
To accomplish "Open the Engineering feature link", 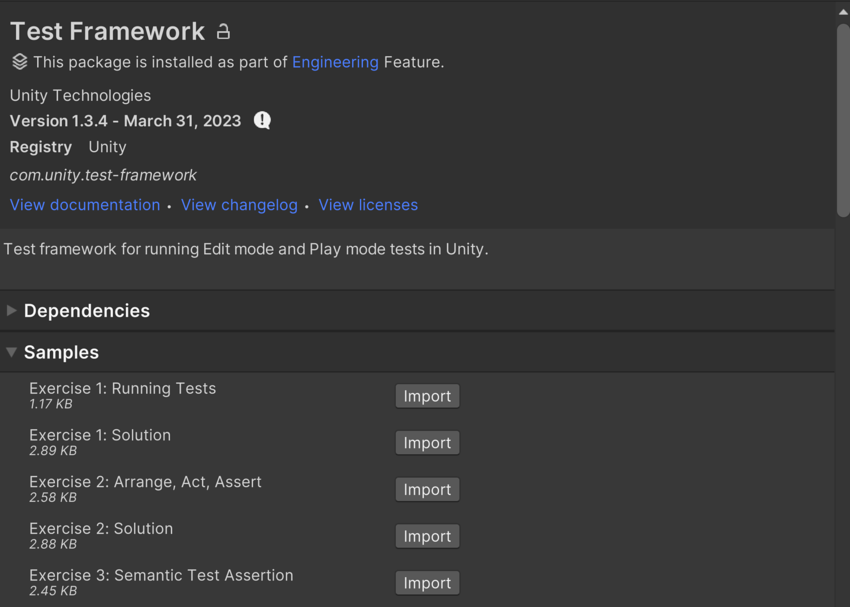I will (x=335, y=62).
